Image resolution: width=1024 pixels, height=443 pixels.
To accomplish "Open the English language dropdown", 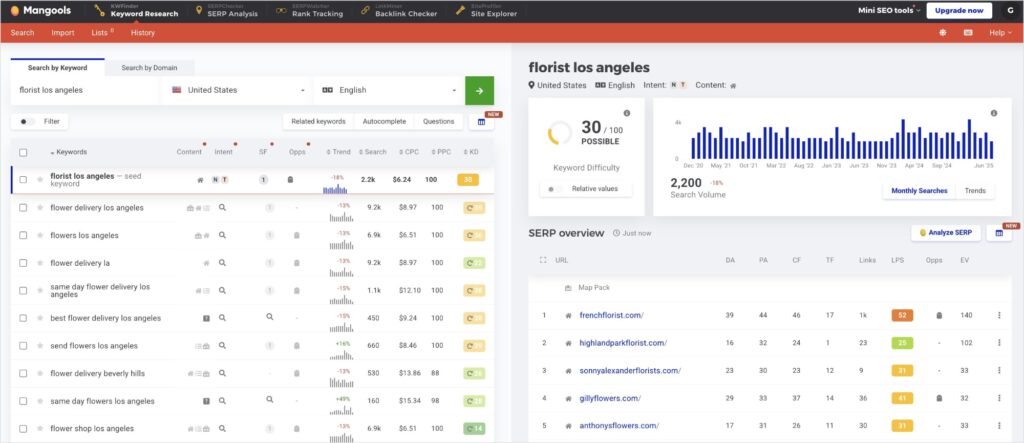I will coord(389,90).
